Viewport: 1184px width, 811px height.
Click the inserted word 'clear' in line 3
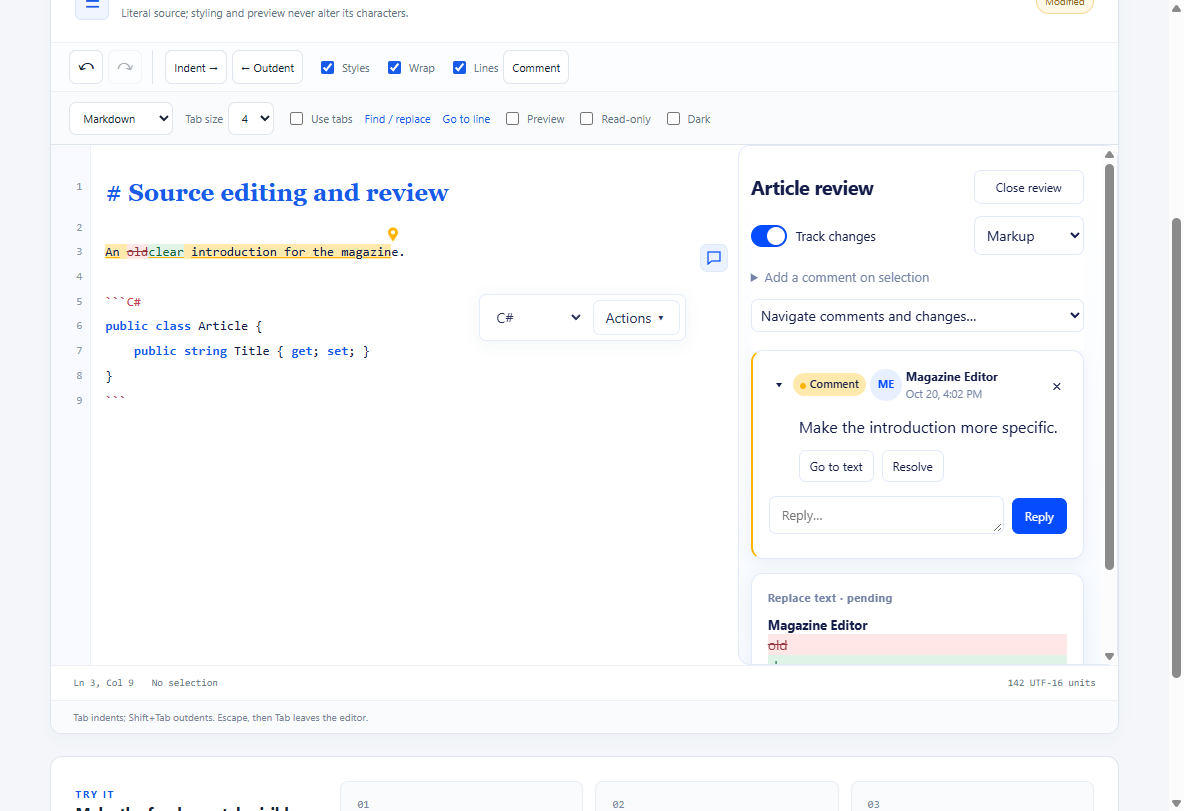point(166,251)
